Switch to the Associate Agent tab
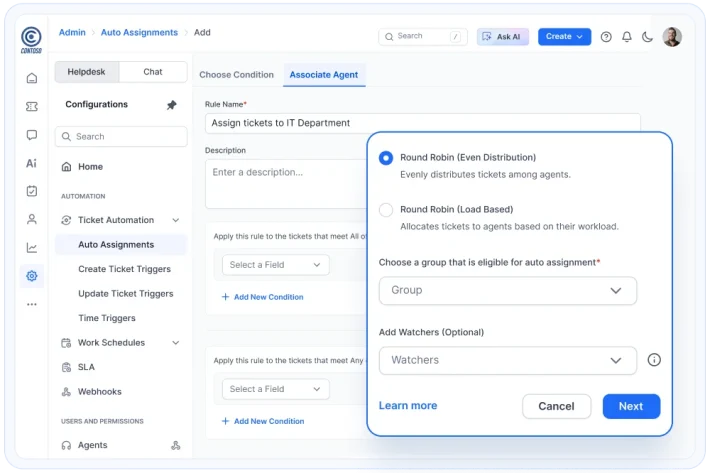 click(324, 75)
